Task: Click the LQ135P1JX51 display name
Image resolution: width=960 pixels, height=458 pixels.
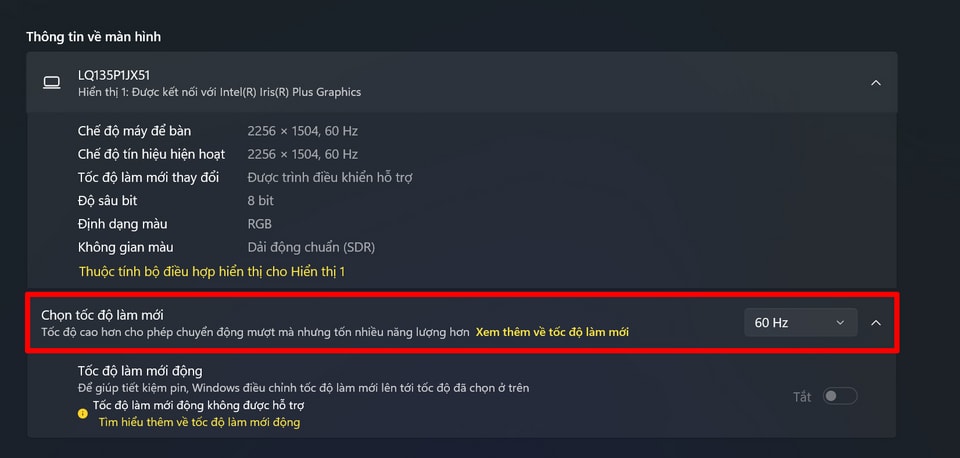Action: 114,75
